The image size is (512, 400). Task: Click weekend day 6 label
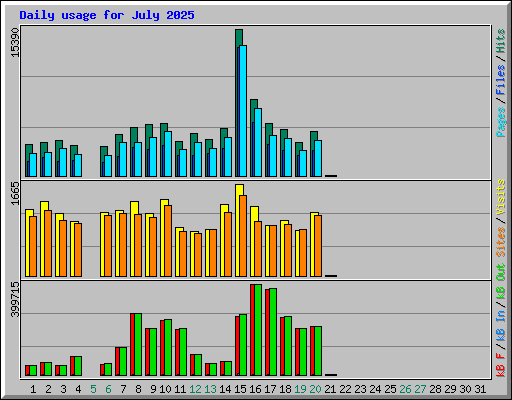click(108, 389)
